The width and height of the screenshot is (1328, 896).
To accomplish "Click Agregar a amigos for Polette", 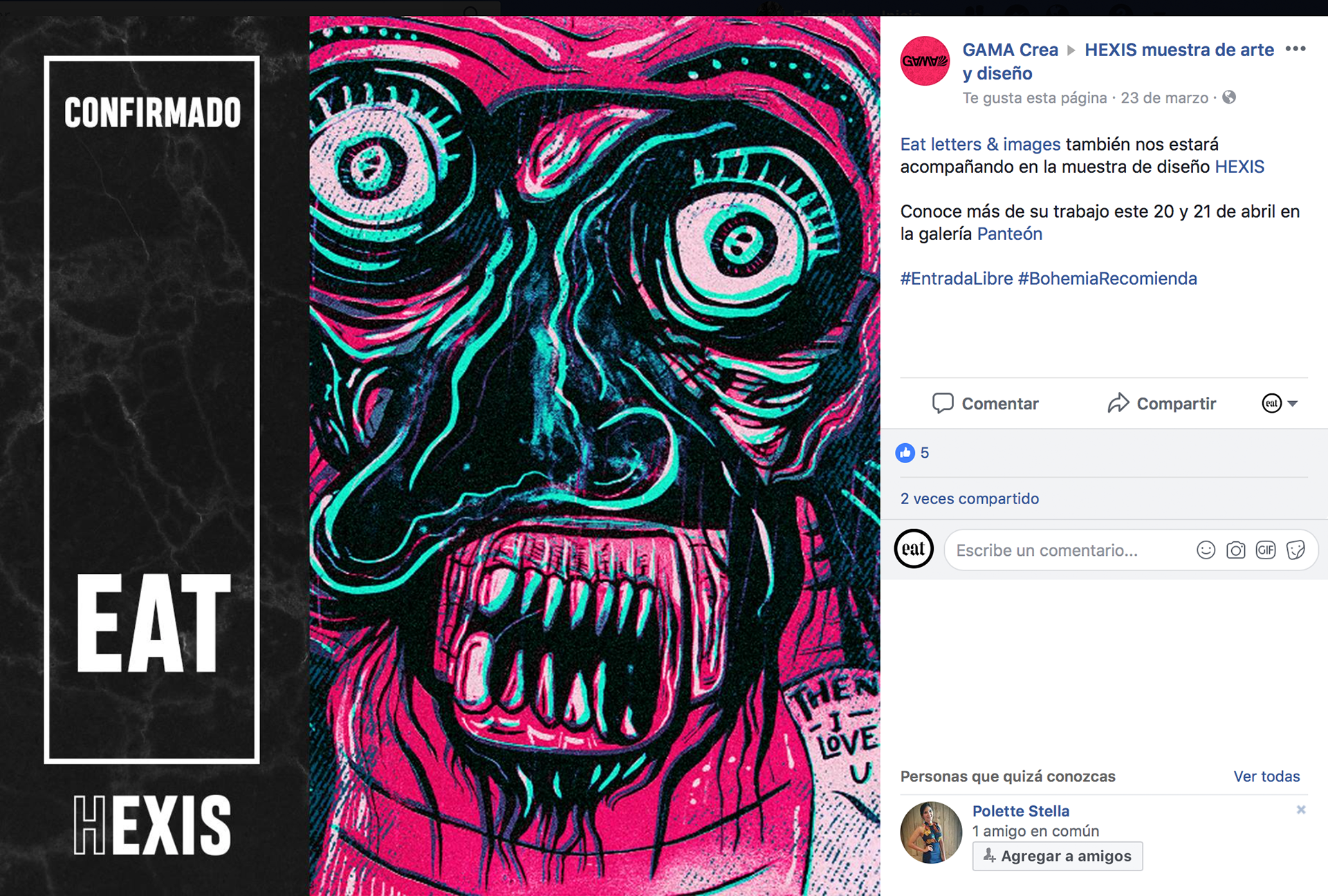I will (1058, 856).
